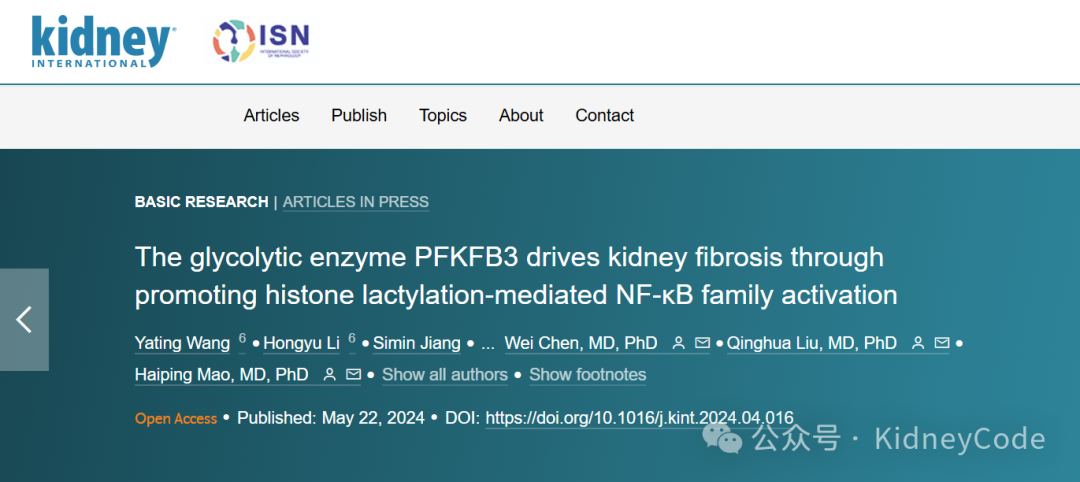Viewport: 1080px width, 482px height.
Task: Open Wei Chen's author profile icon
Action: click(678, 343)
